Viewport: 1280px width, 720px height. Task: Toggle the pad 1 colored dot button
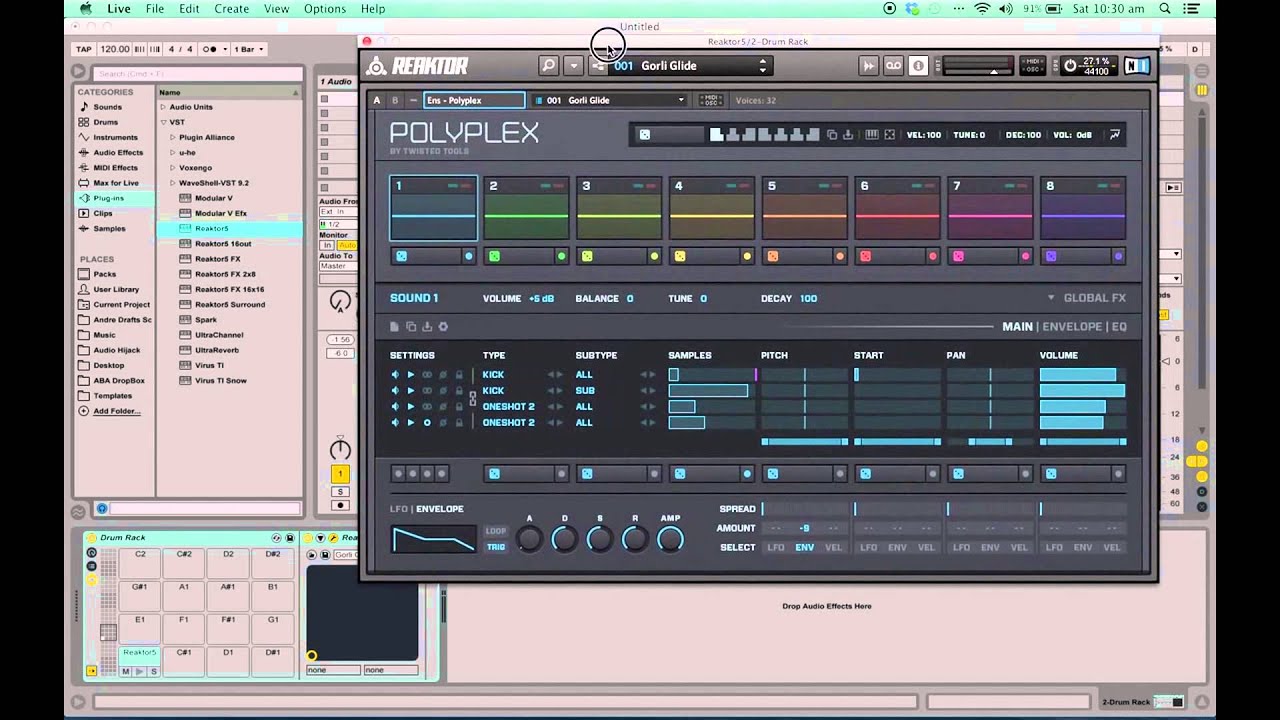[468, 256]
